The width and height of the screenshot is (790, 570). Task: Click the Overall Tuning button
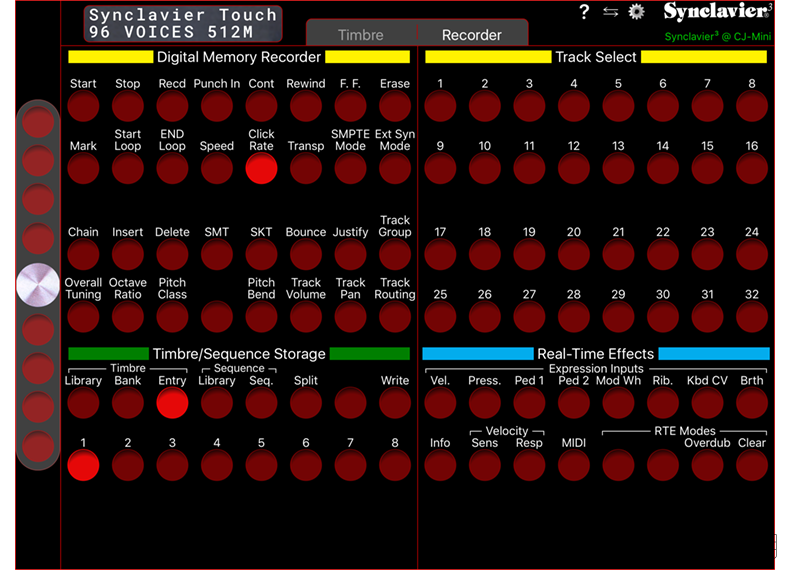point(83,316)
